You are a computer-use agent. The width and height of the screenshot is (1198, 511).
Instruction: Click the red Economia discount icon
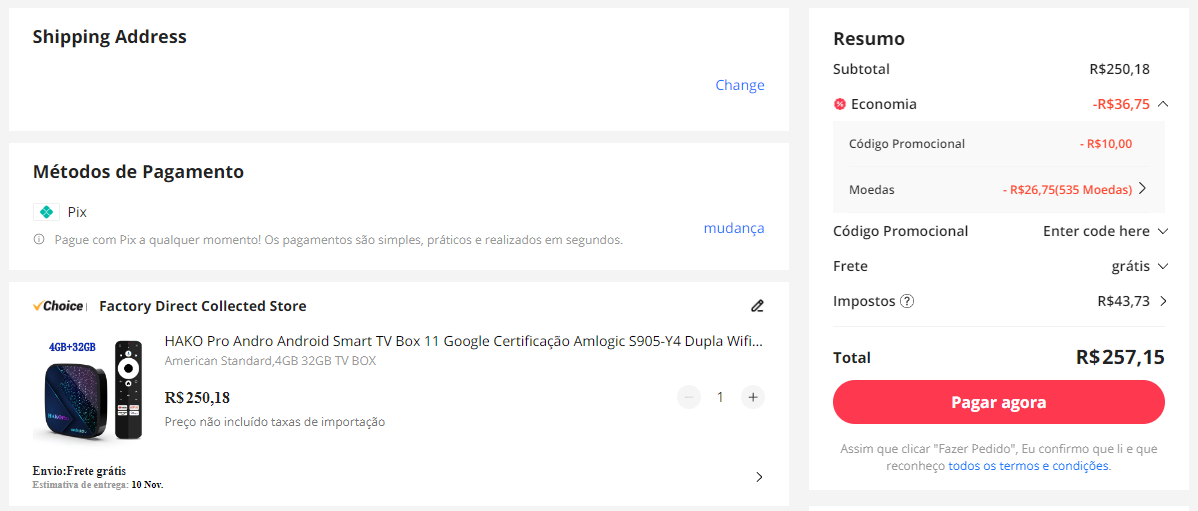(840, 105)
